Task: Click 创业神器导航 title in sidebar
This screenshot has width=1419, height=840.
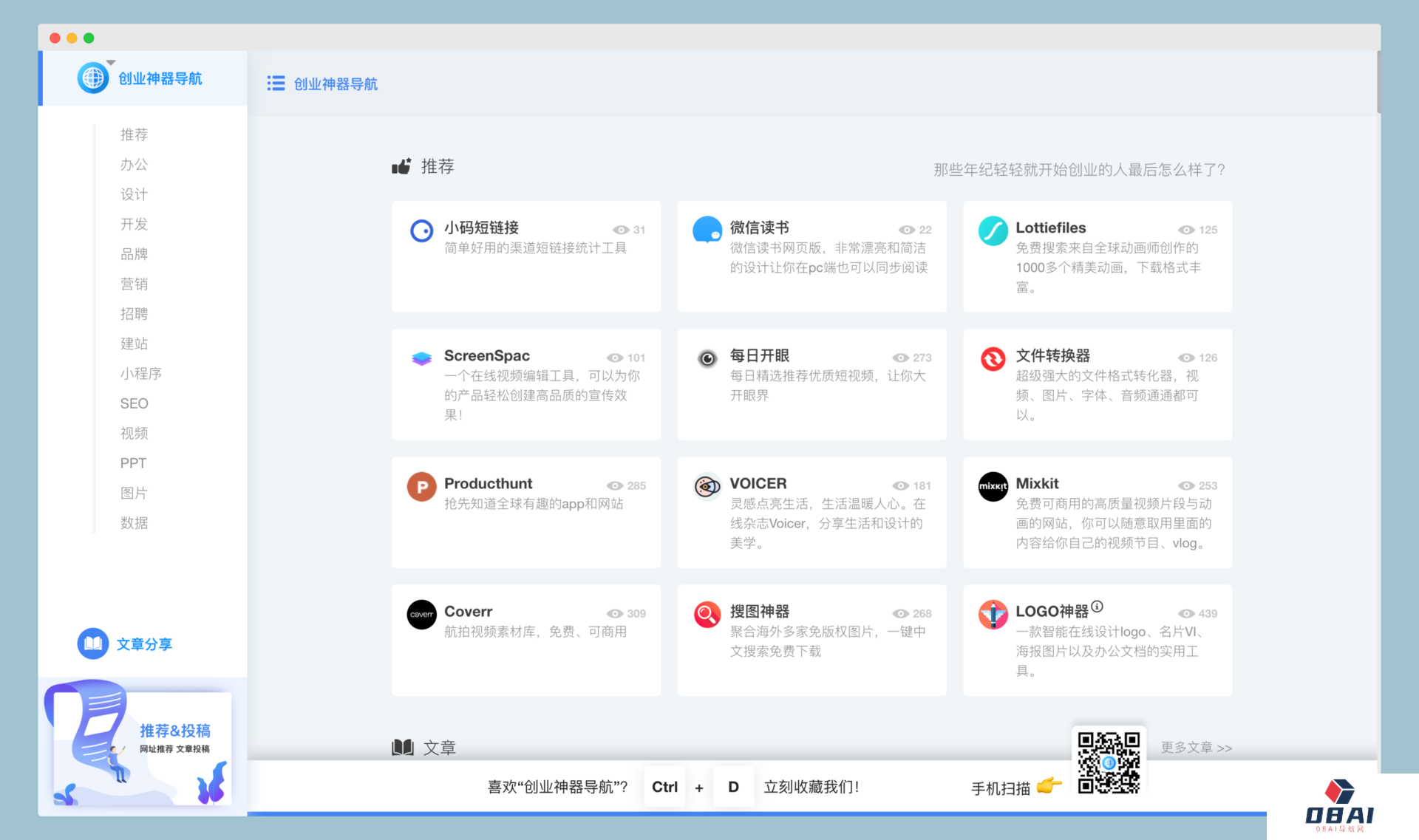Action: click(x=160, y=78)
